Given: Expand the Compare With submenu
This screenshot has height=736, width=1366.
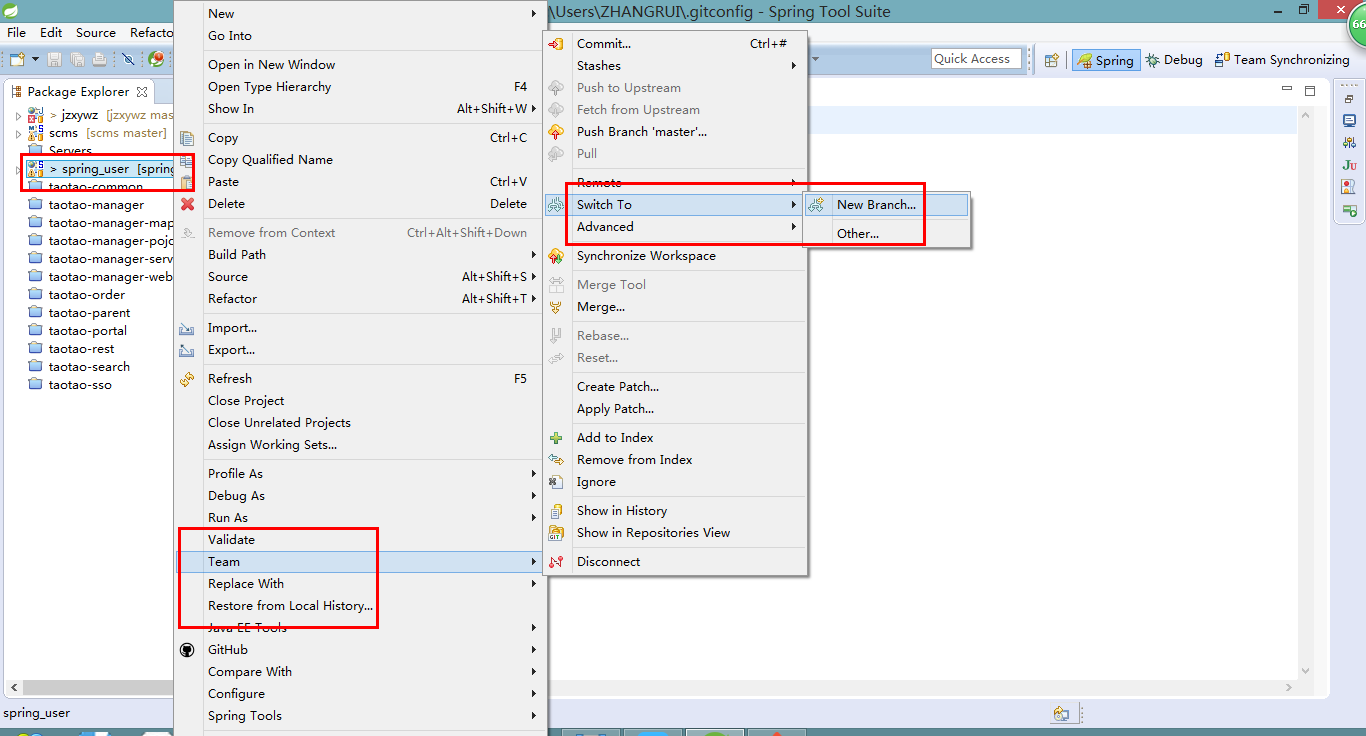Looking at the screenshot, I should click(534, 672).
